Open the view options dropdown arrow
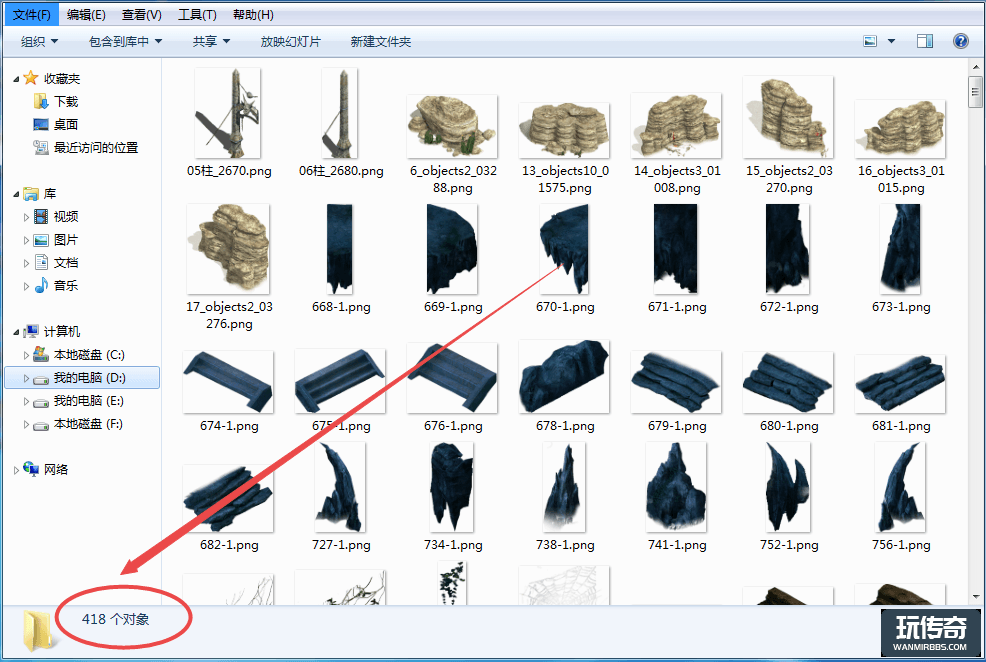Viewport: 986px width, 662px height. [x=891, y=41]
